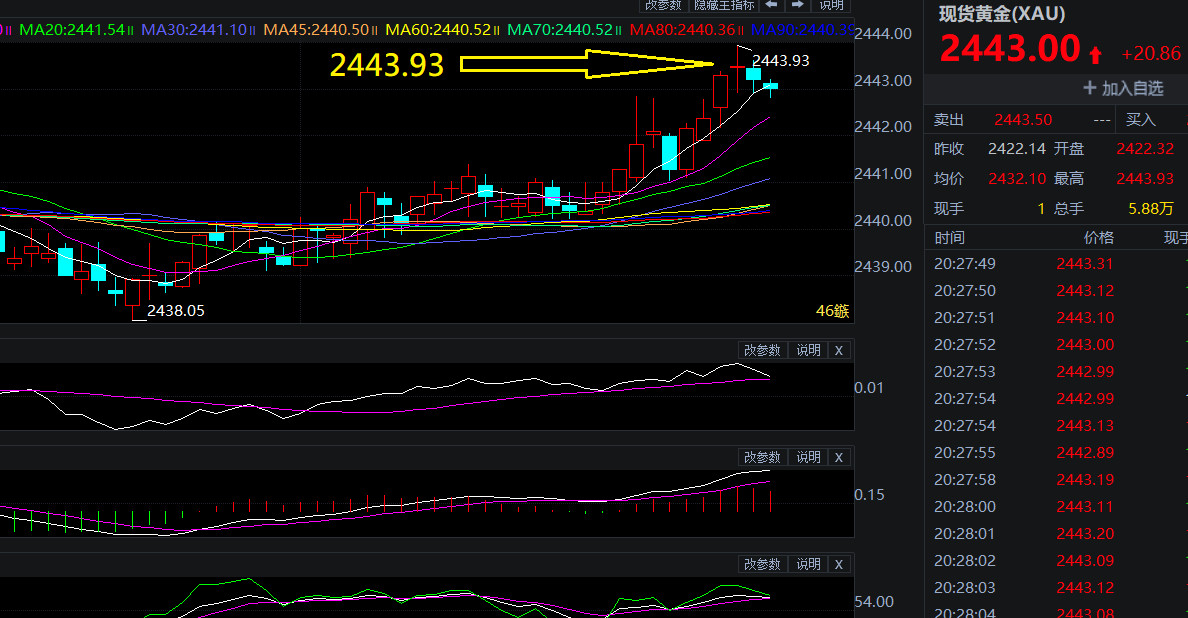
Task: Close the first indicator panel with X
Action: [839, 350]
